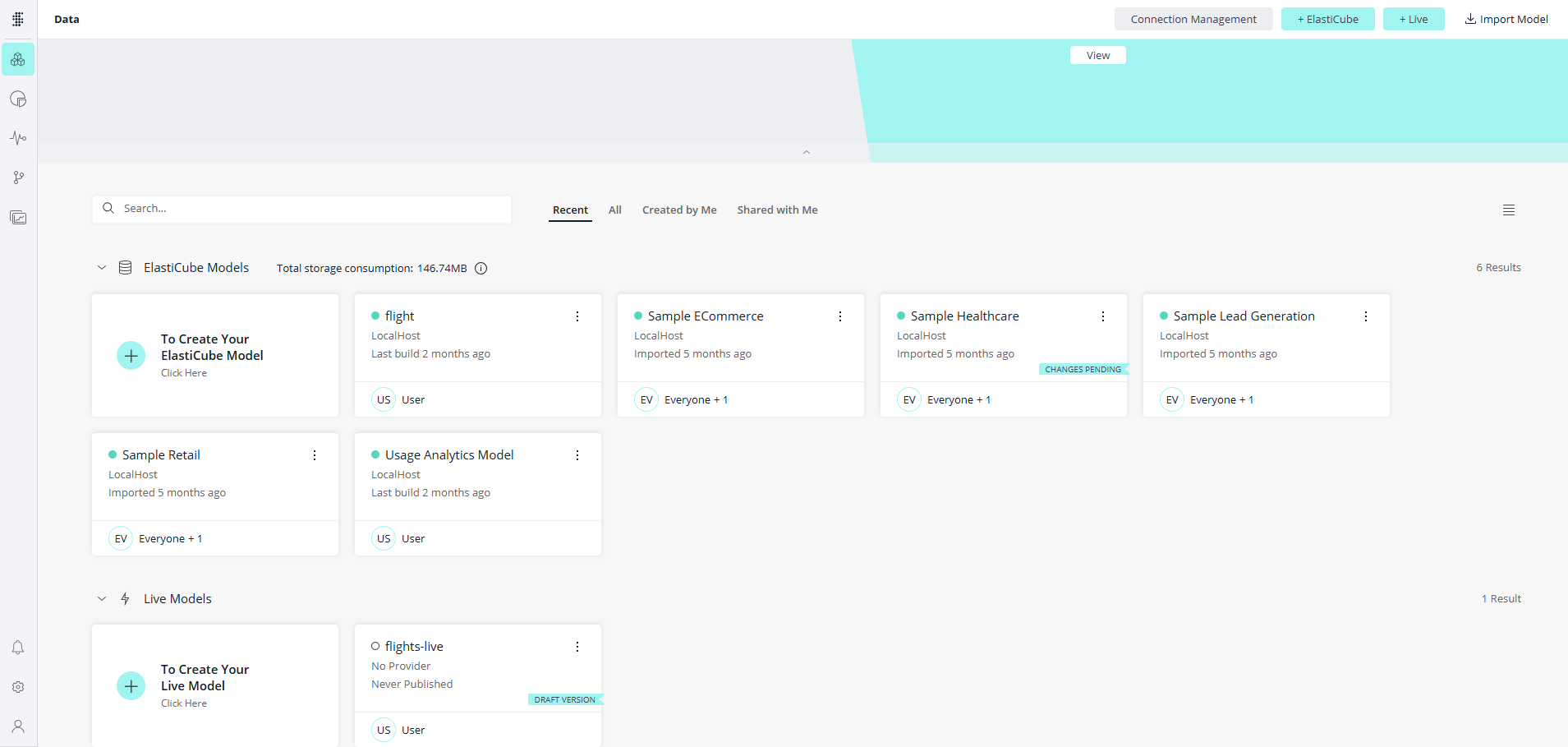Image resolution: width=1568 pixels, height=747 pixels.
Task: Switch to list view layout icon
Action: coord(1509,210)
